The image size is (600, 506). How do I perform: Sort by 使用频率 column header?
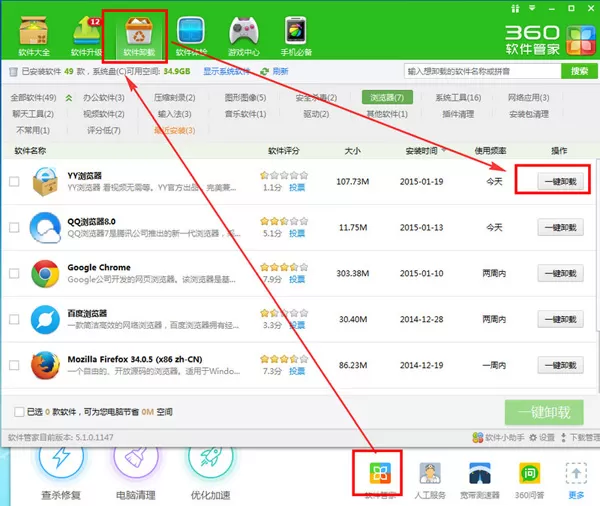tap(490, 151)
